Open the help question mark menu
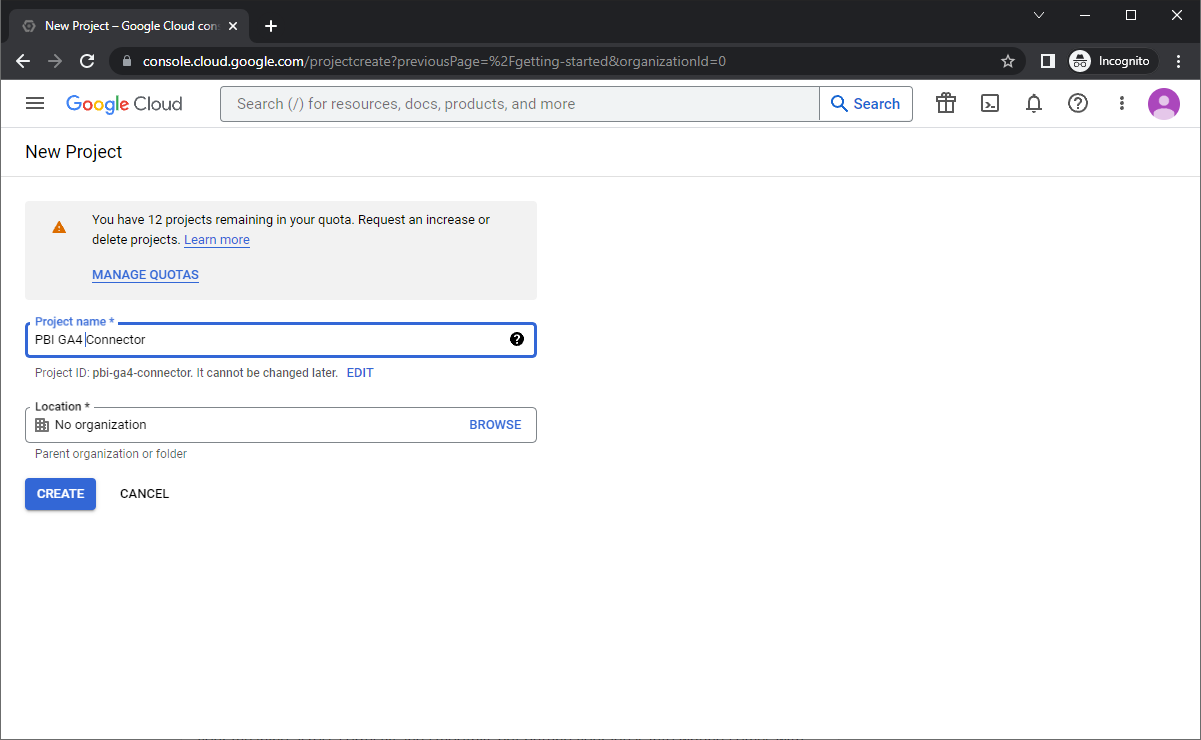This screenshot has height=740, width=1201. click(x=1077, y=103)
